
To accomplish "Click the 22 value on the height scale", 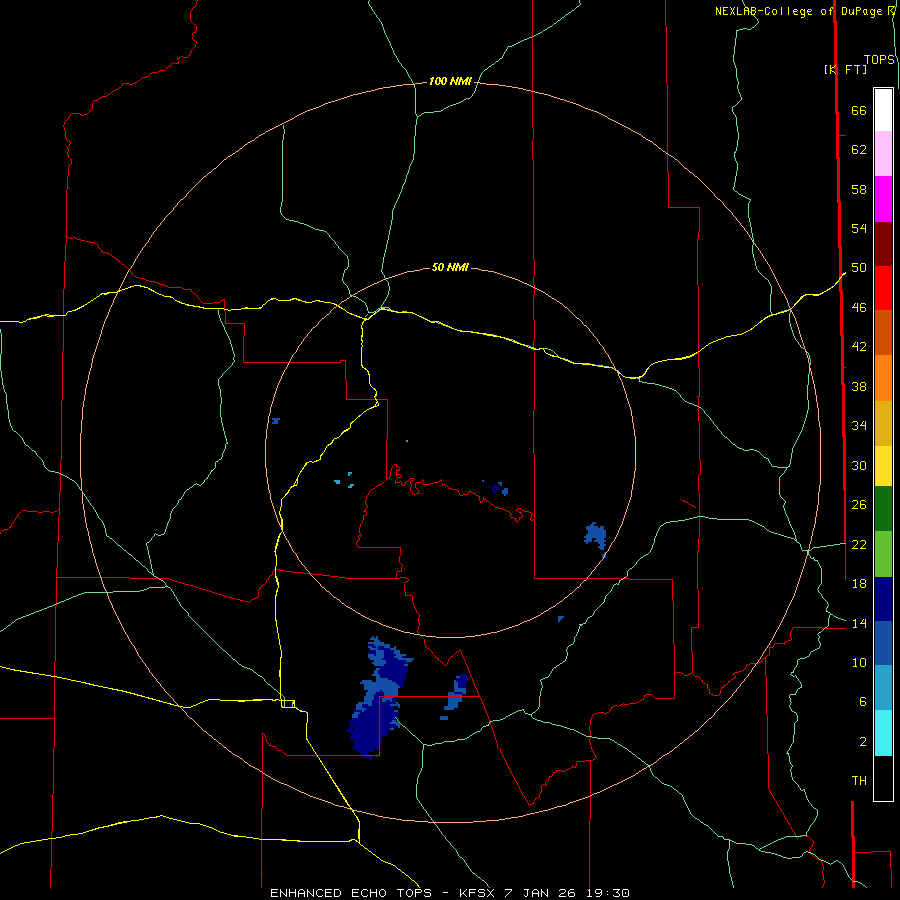I will coord(859,544).
